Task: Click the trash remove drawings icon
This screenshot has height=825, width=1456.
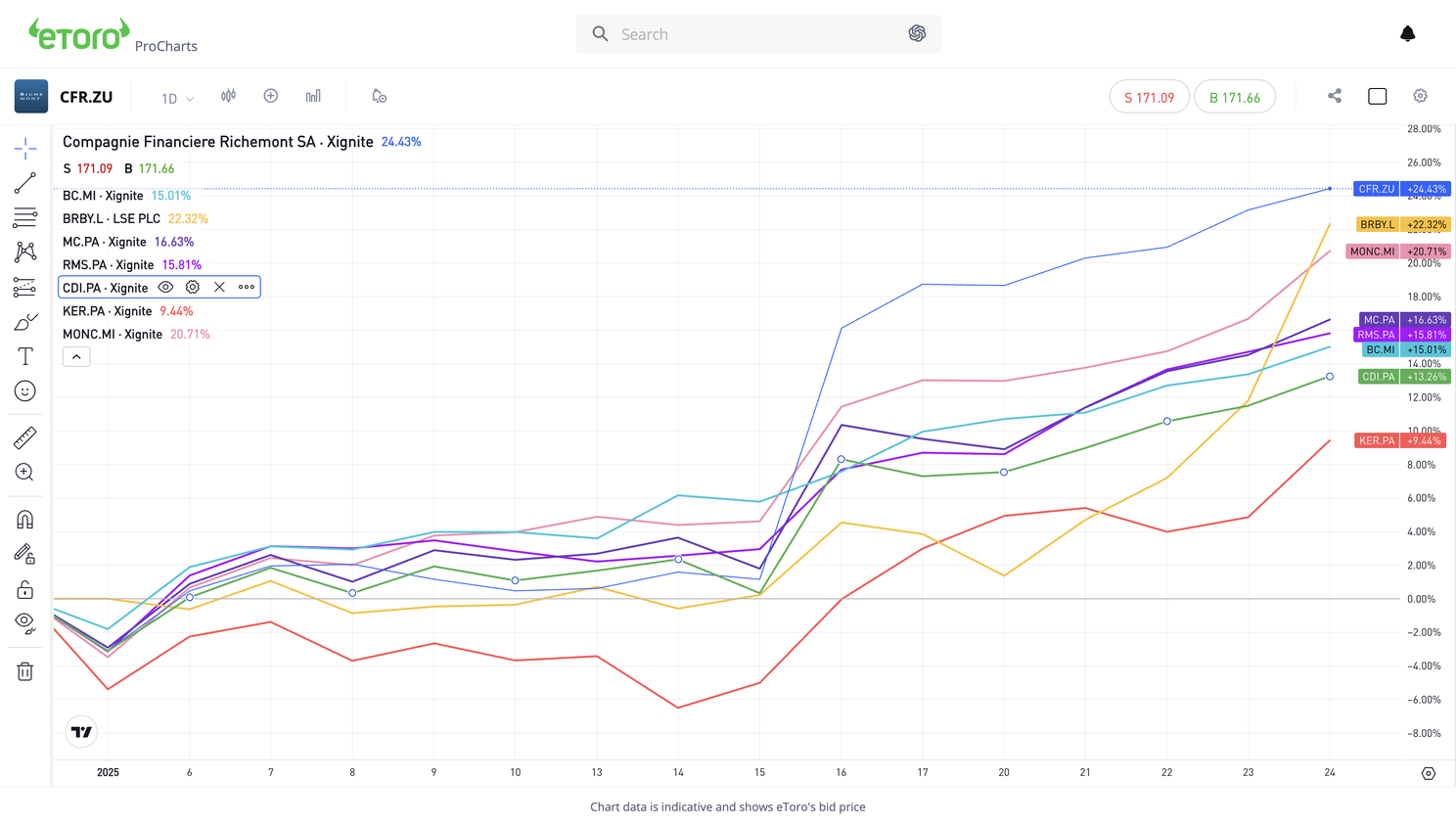Action: [25, 671]
